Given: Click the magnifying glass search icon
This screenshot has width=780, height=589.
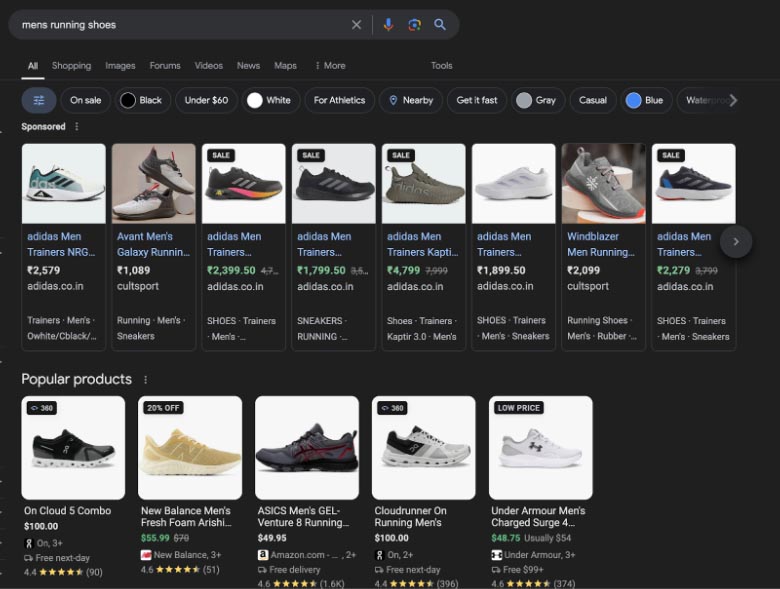Looking at the screenshot, I should [440, 24].
